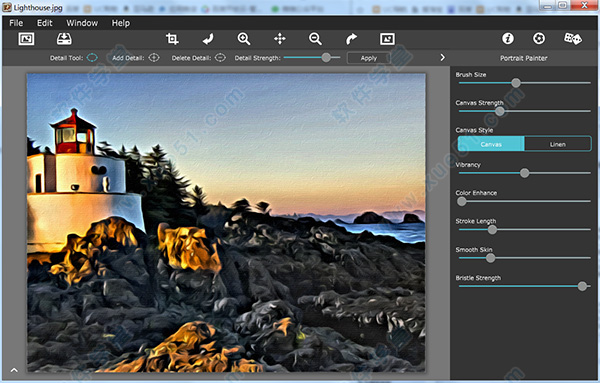Select the Detail Tool ellipse icon
This screenshot has width=600, height=383.
92,58
